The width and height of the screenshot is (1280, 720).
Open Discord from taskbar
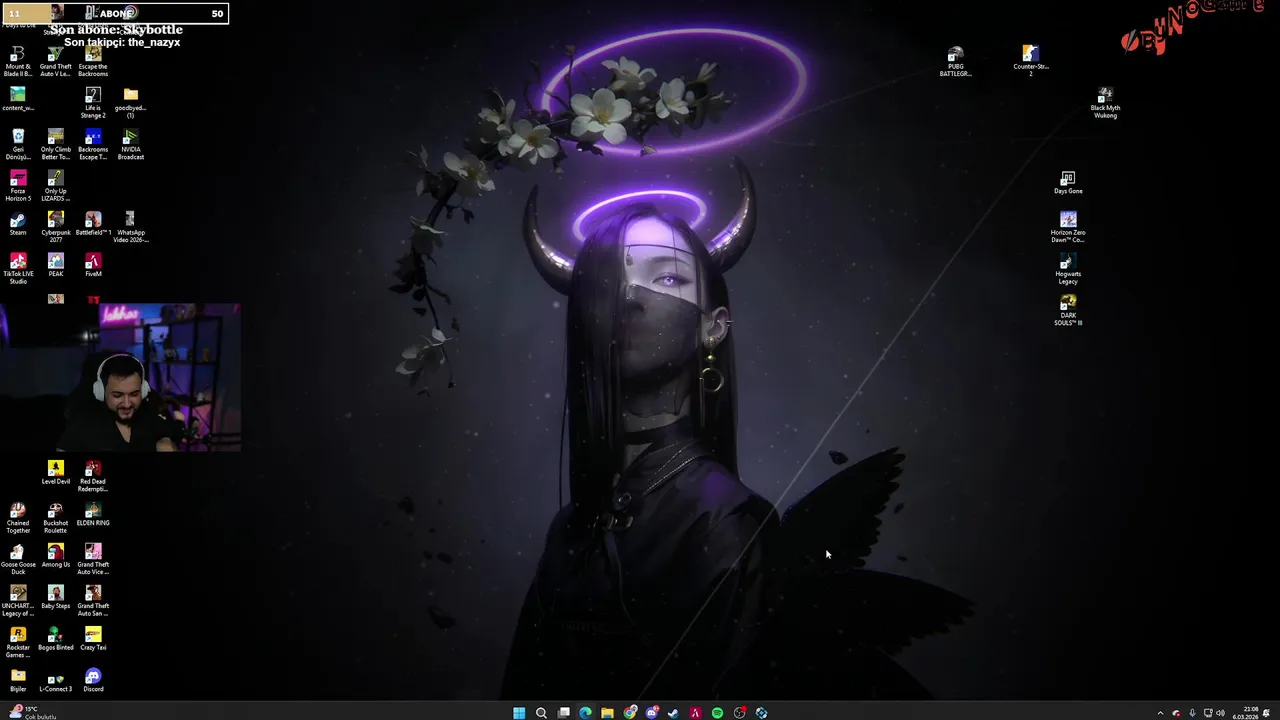652,713
